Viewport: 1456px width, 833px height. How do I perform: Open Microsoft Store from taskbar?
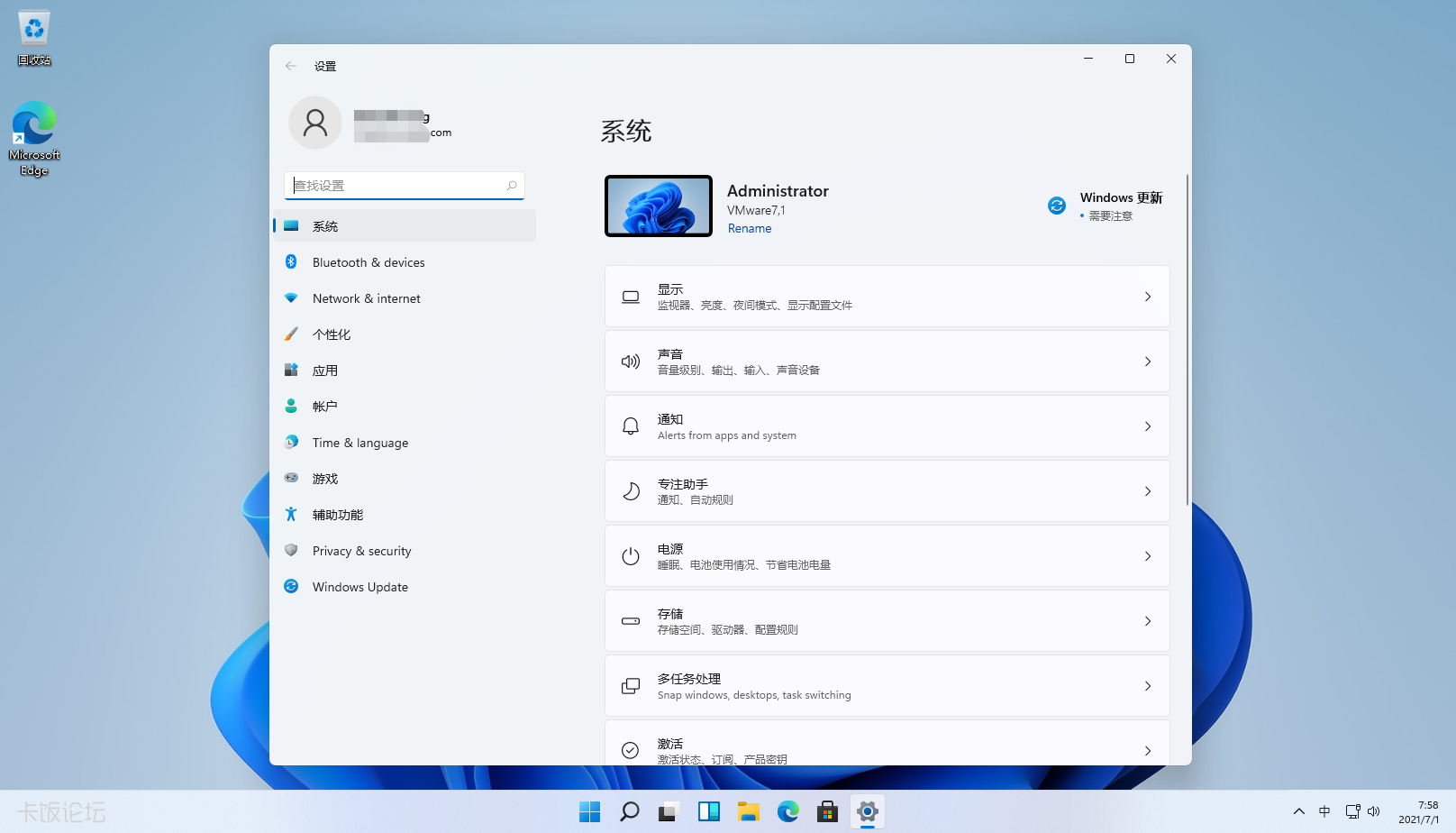click(828, 811)
